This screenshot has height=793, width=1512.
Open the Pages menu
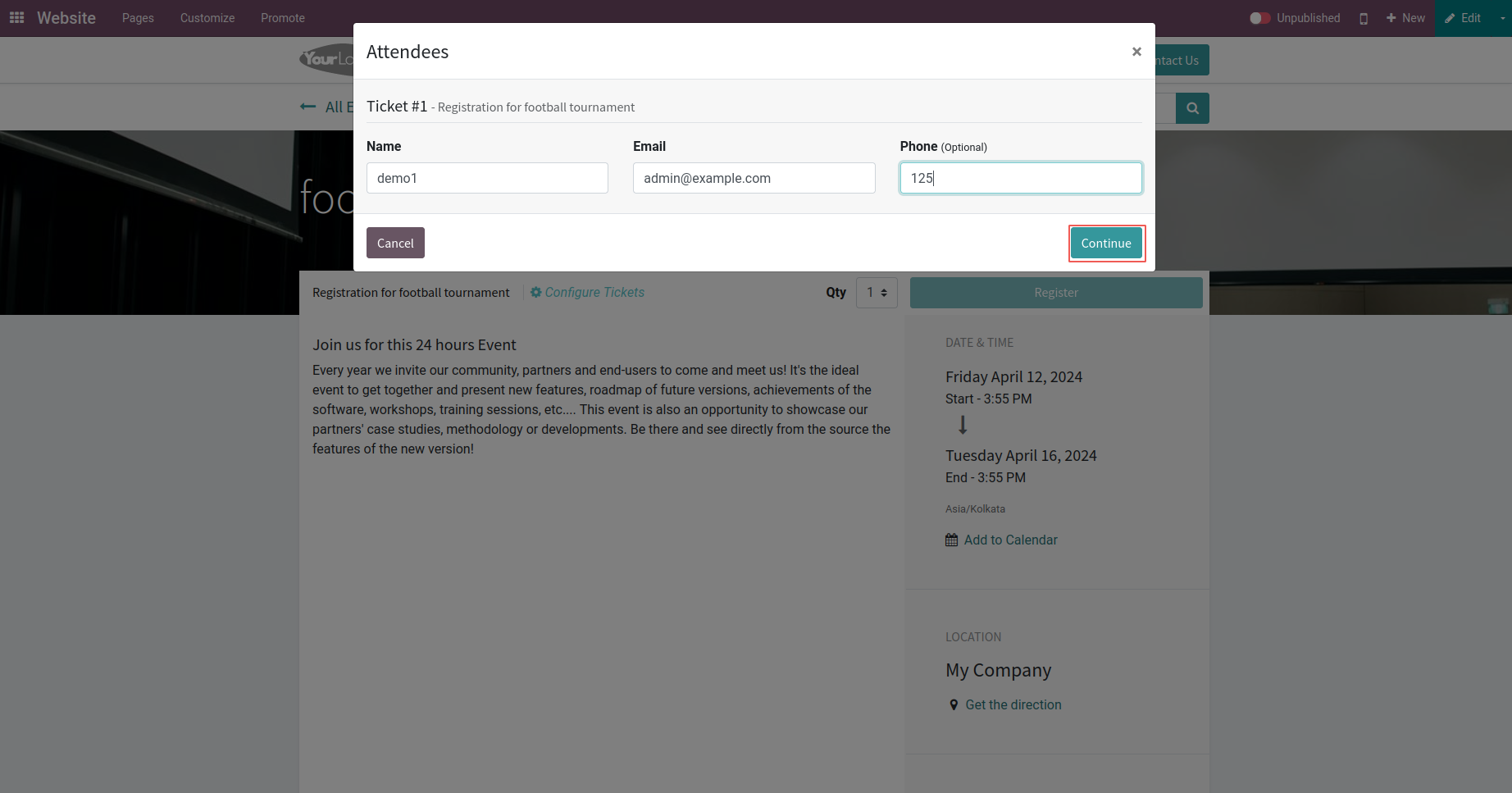(x=138, y=18)
